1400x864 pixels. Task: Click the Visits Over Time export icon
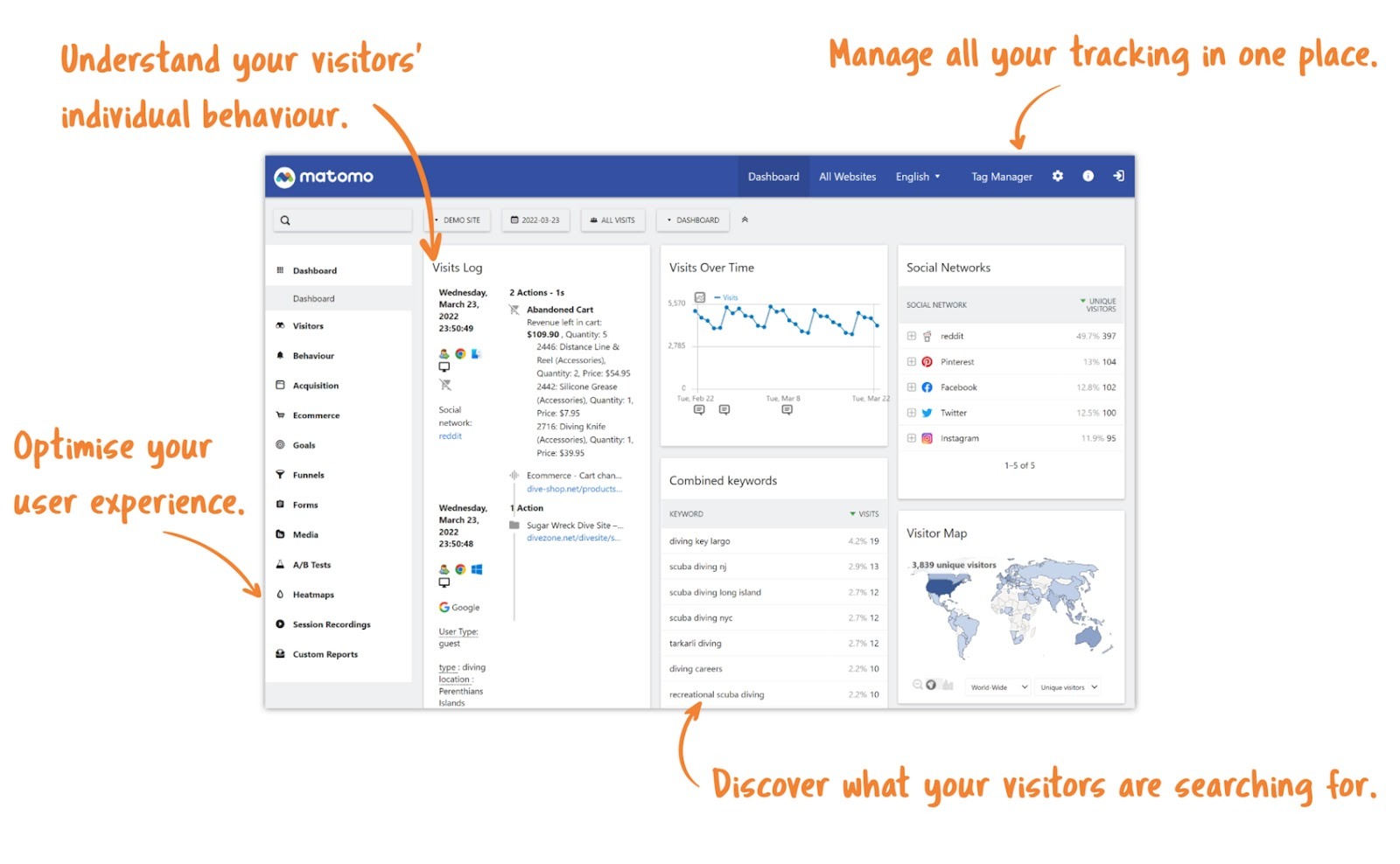[x=699, y=297]
